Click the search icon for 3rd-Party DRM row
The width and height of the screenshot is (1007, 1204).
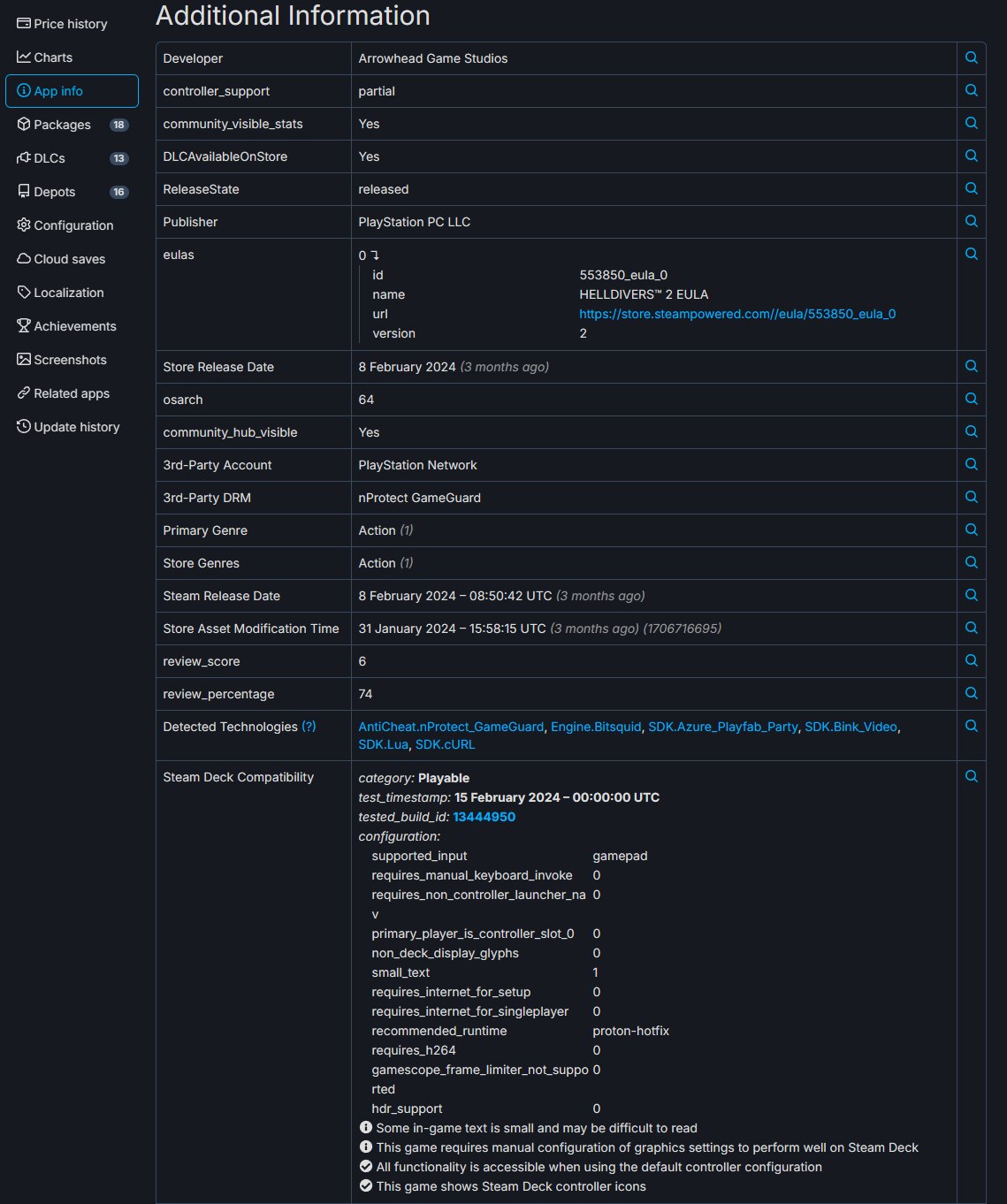click(x=971, y=497)
